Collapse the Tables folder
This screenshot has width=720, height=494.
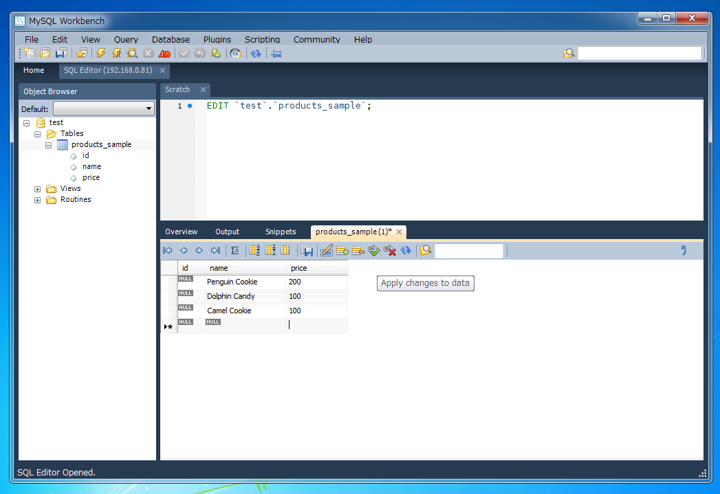[x=38, y=134]
